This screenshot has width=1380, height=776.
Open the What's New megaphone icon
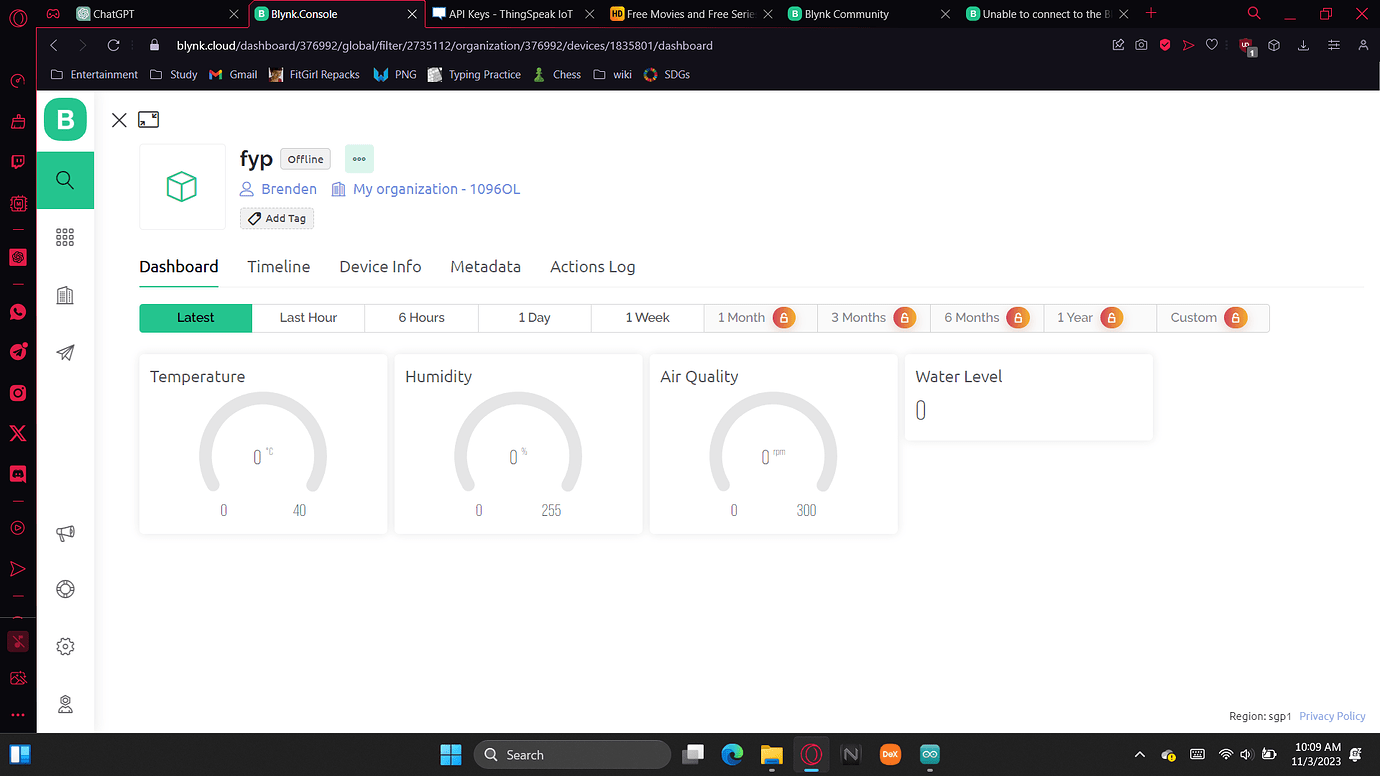pos(65,533)
